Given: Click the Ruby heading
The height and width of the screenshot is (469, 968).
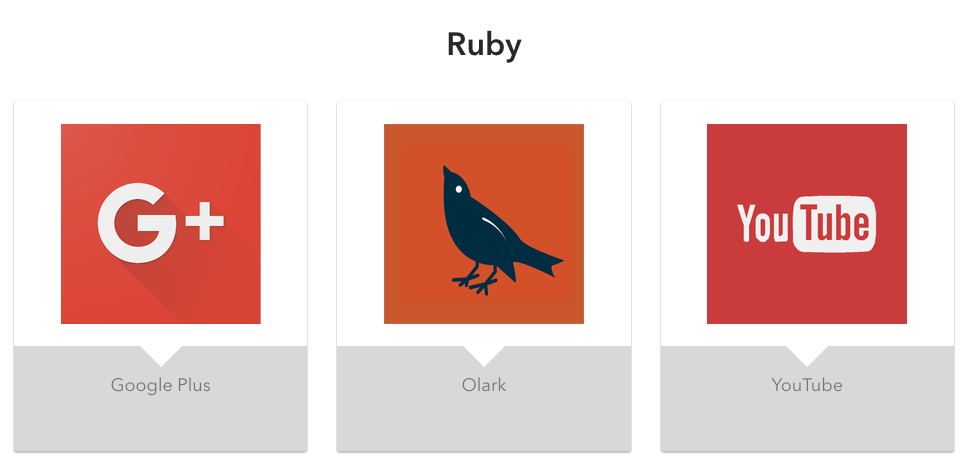Looking at the screenshot, I should coord(484,45).
